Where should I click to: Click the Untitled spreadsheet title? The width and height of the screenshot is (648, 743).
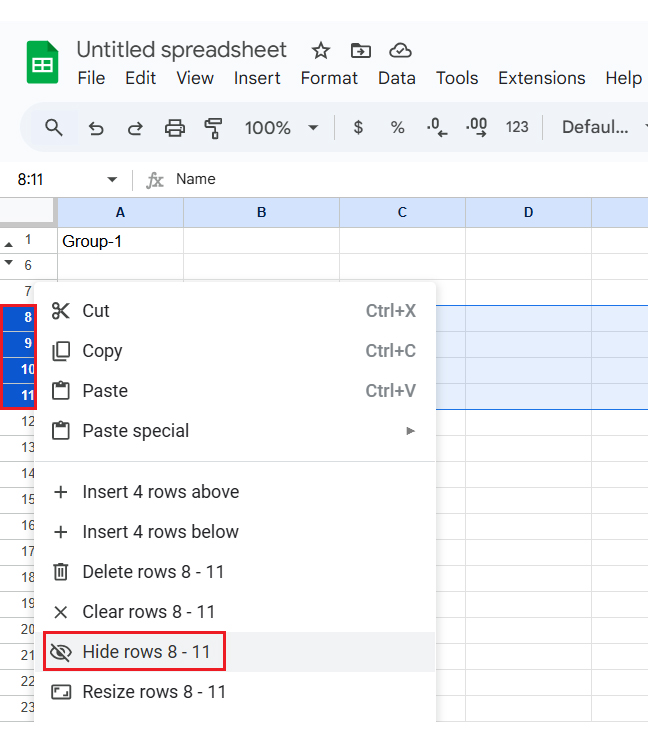click(181, 50)
